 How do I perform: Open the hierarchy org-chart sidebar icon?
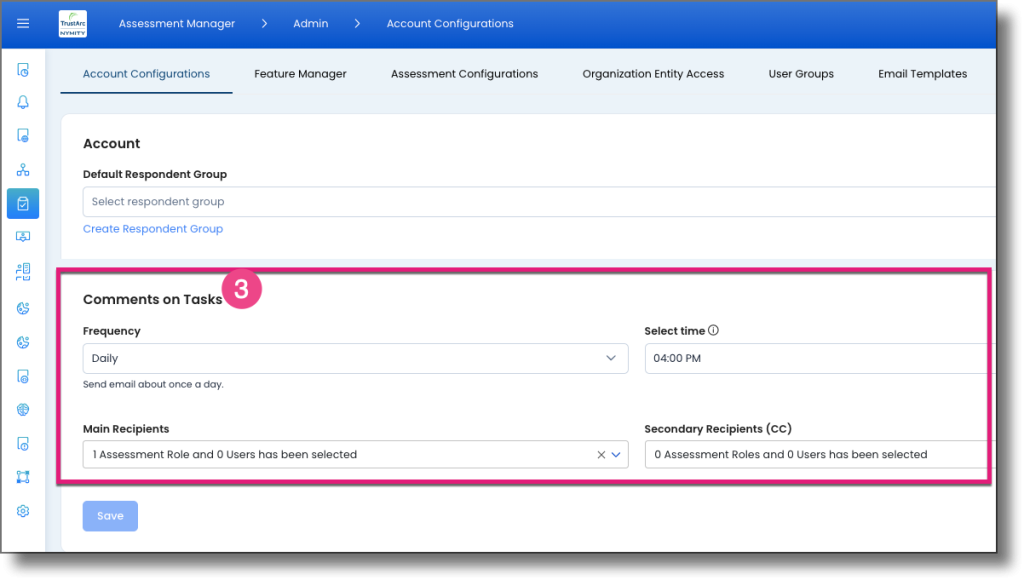click(23, 170)
